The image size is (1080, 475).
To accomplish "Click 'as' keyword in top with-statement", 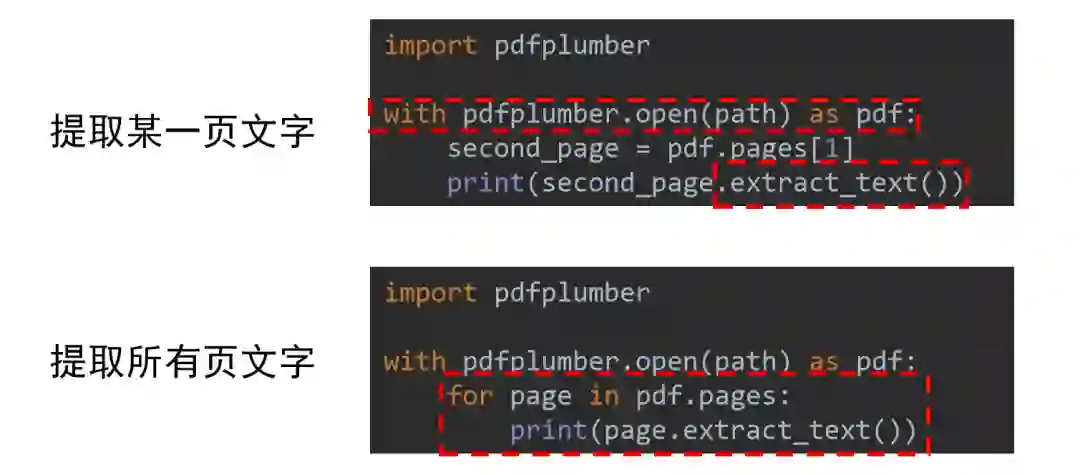I will [x=824, y=116].
